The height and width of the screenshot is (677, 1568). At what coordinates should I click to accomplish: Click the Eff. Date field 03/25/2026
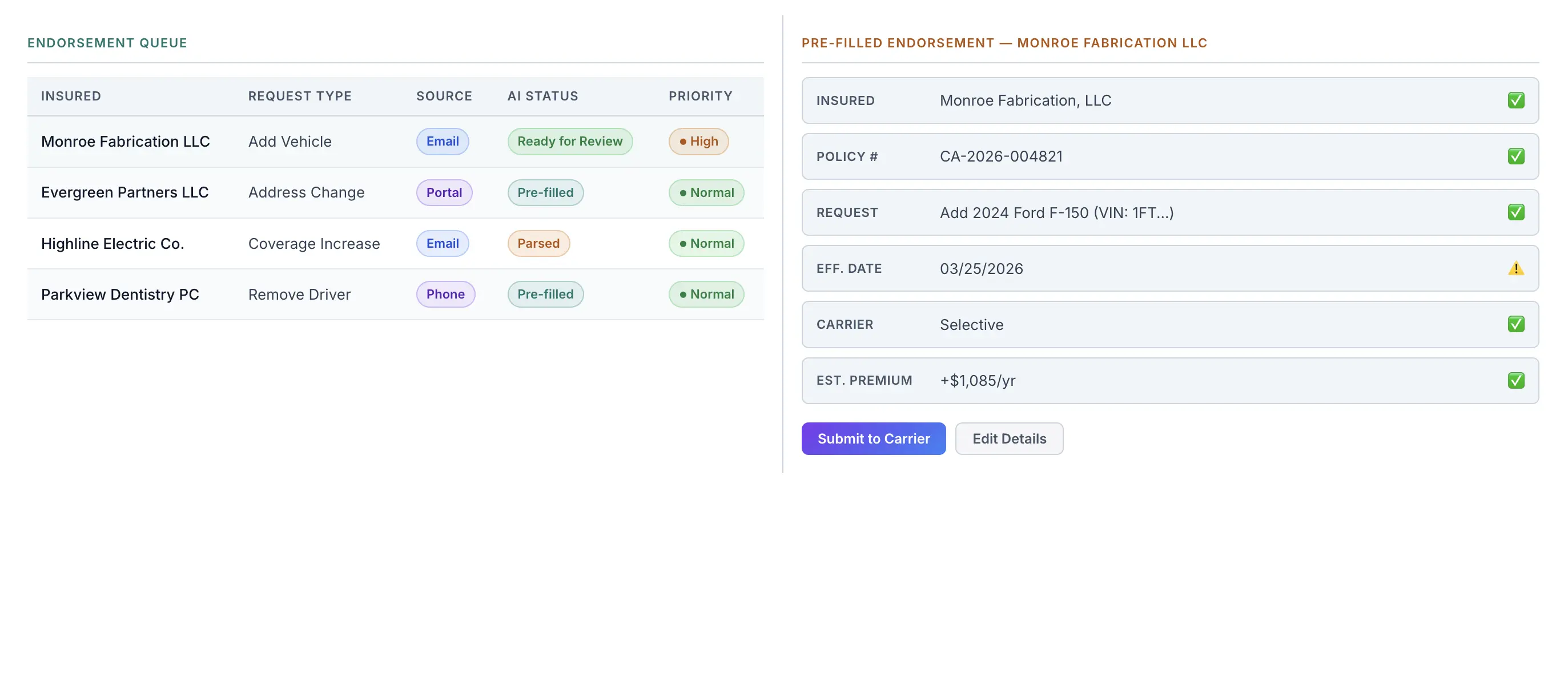981,268
